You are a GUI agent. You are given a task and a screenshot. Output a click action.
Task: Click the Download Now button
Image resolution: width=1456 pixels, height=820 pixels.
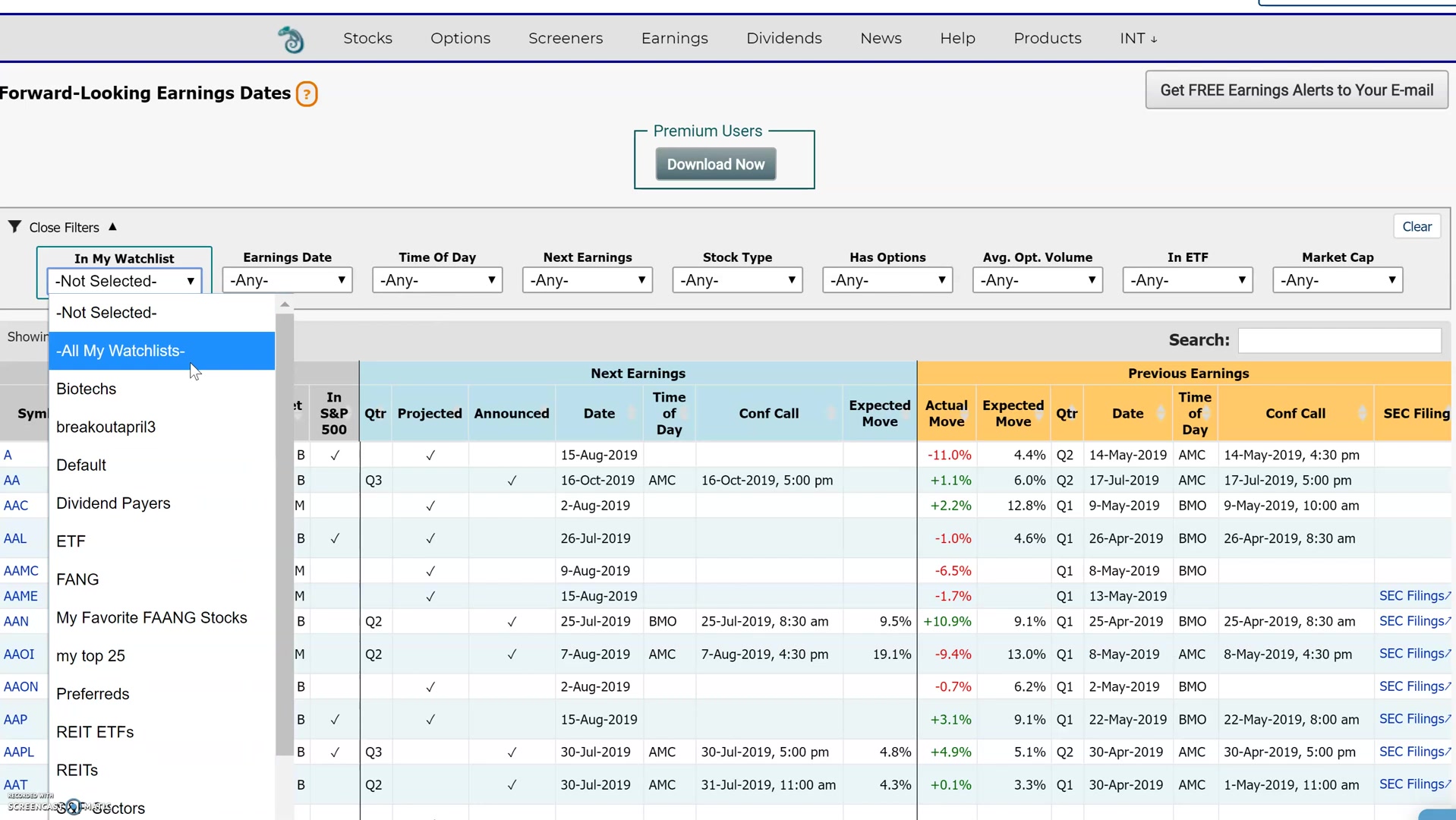click(x=714, y=163)
